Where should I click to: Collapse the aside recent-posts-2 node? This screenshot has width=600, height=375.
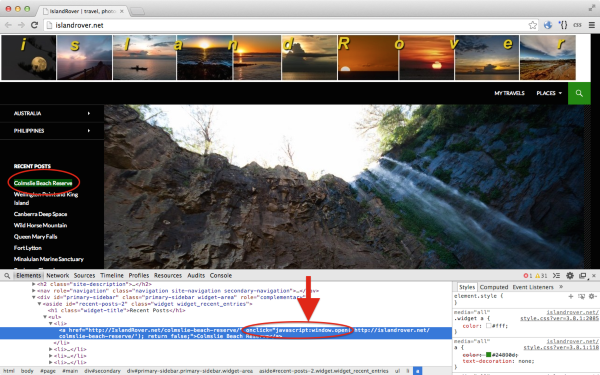coord(39,304)
